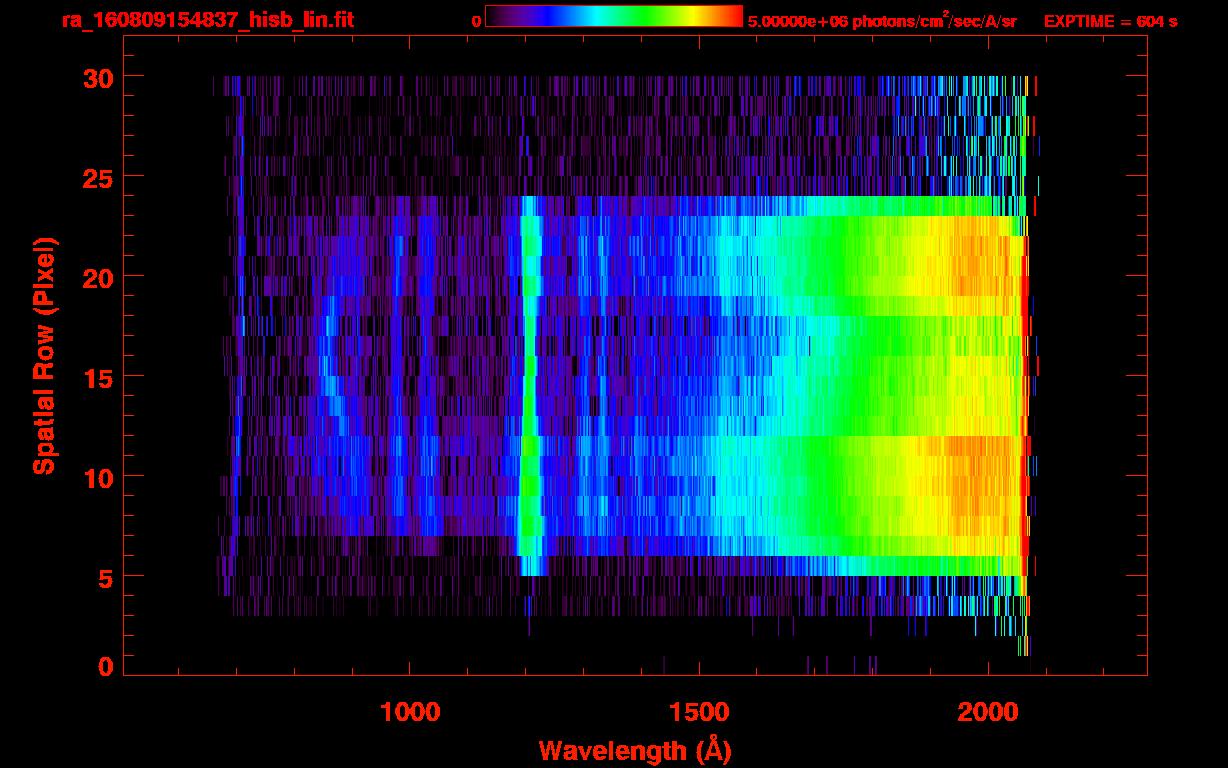The height and width of the screenshot is (768, 1228).
Task: Click the filename ra_160809154837_hisb_lin.fit
Action: (207, 20)
